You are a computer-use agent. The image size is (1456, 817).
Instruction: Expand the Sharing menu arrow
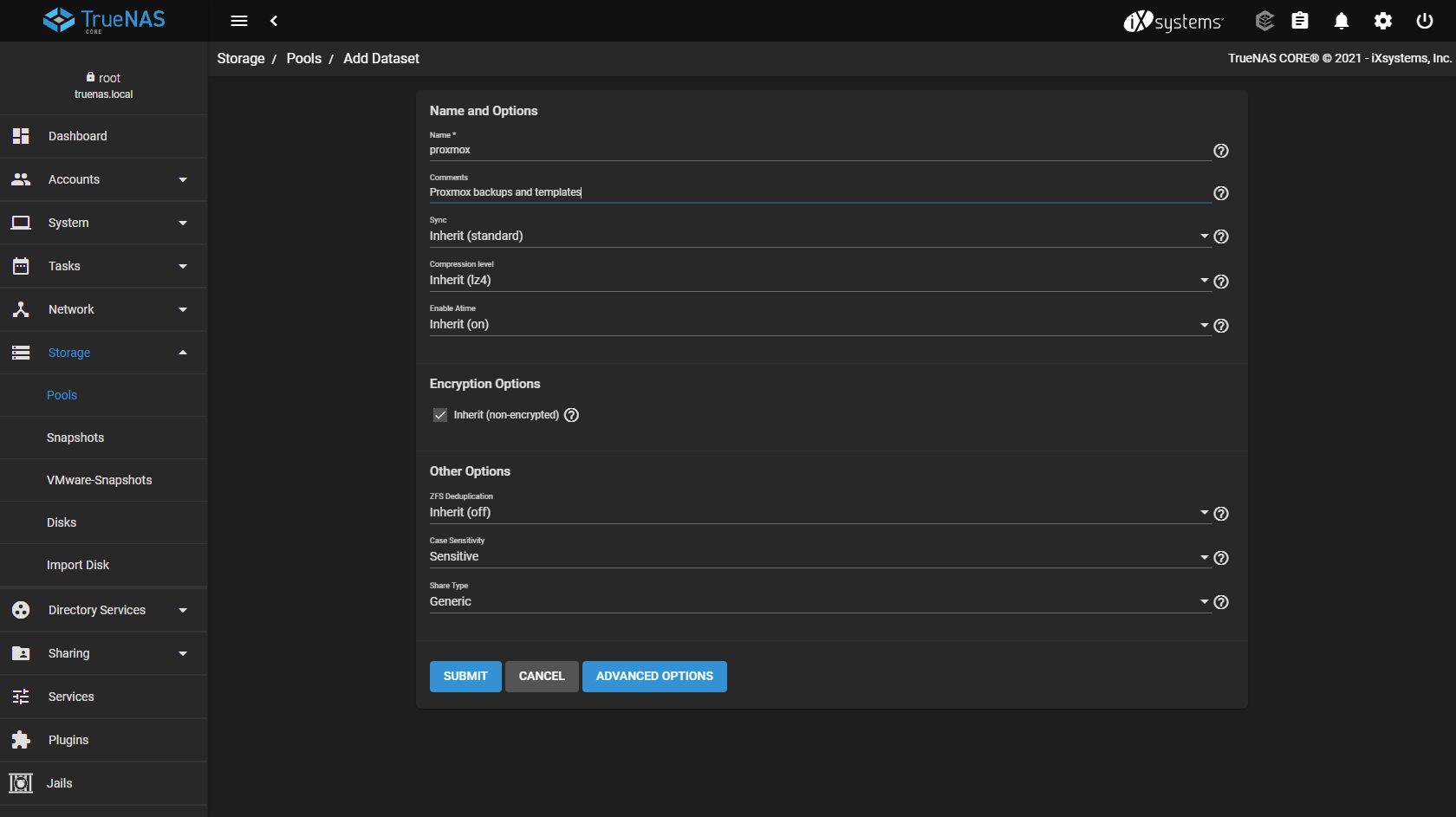tap(183, 653)
